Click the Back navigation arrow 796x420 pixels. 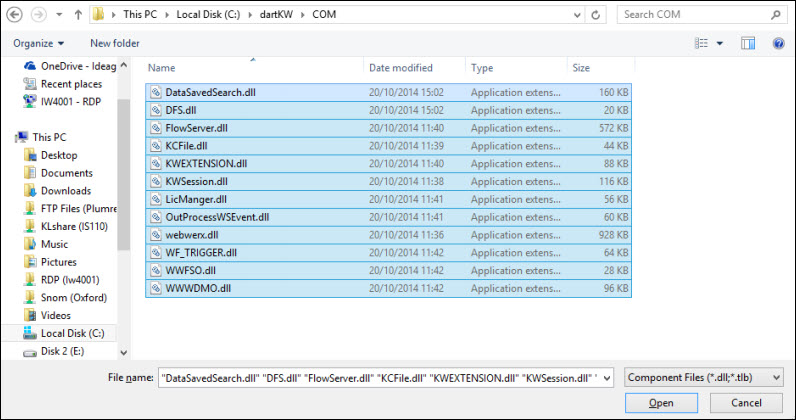tap(14, 15)
